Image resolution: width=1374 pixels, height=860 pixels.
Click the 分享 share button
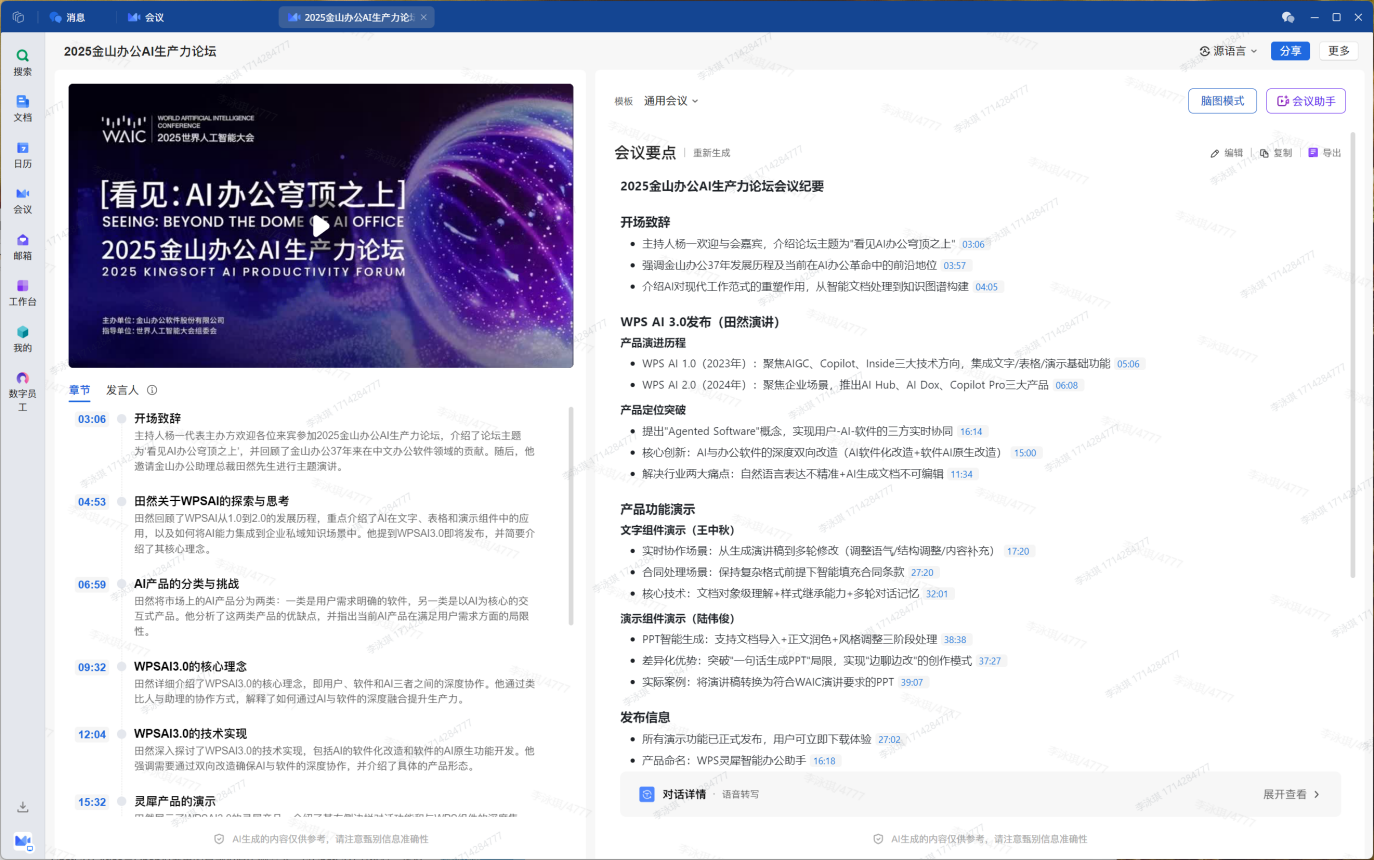(x=1290, y=51)
